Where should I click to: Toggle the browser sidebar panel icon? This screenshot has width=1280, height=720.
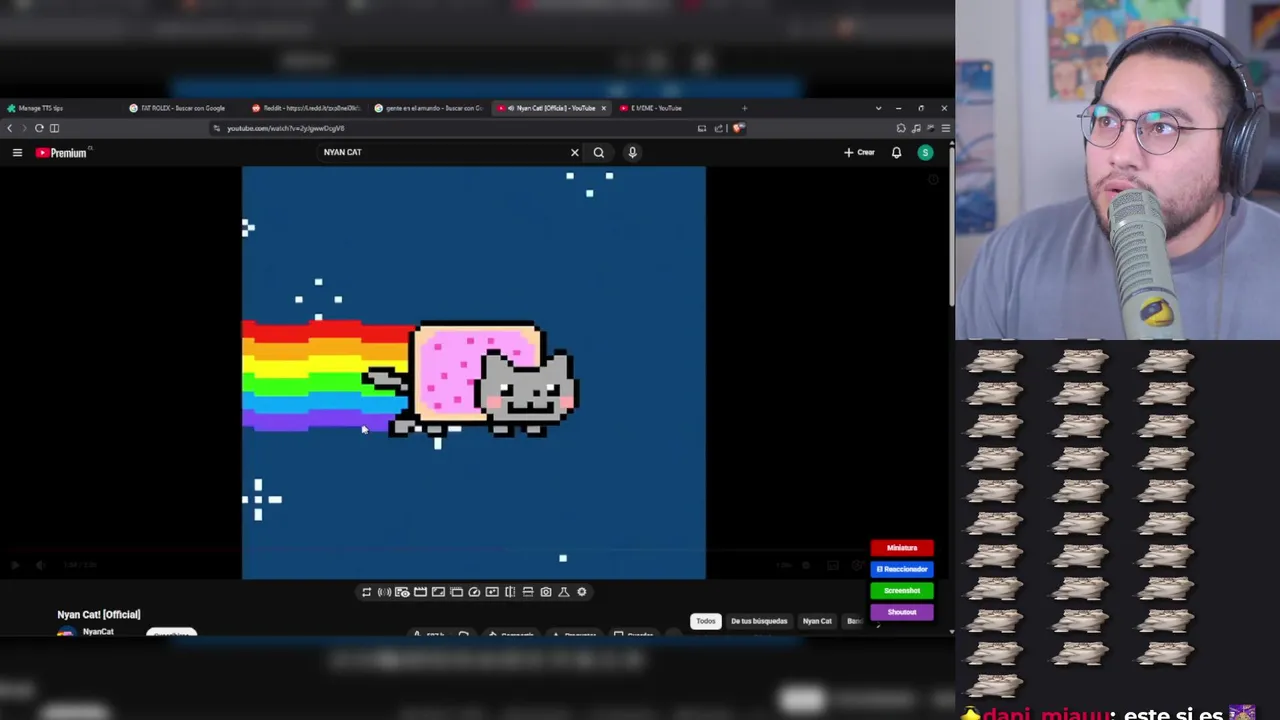point(55,128)
